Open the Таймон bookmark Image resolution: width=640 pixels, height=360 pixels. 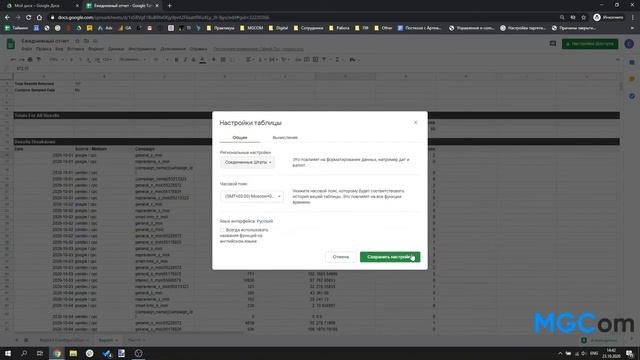[16, 28]
